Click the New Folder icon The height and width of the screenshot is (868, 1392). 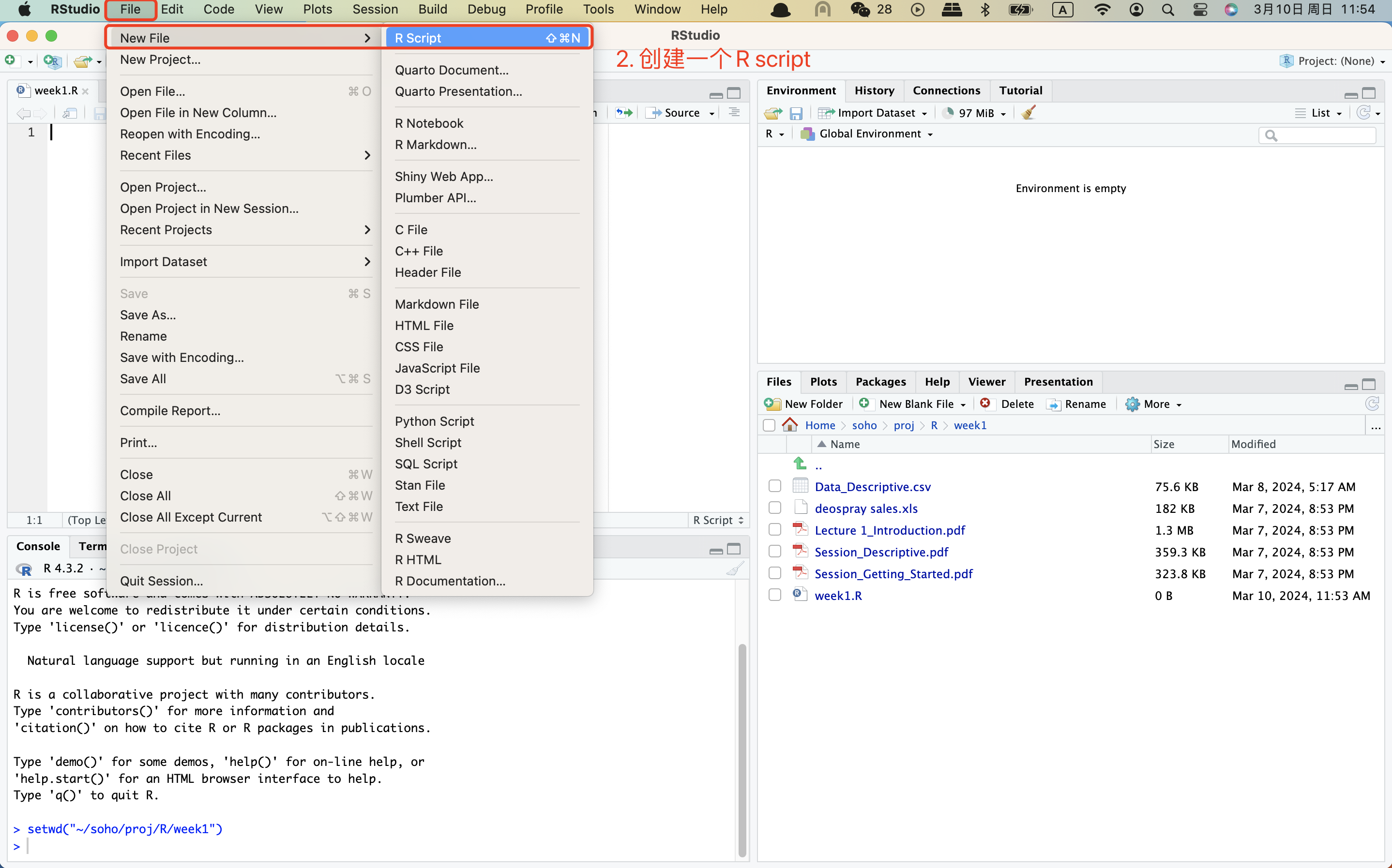click(772, 404)
